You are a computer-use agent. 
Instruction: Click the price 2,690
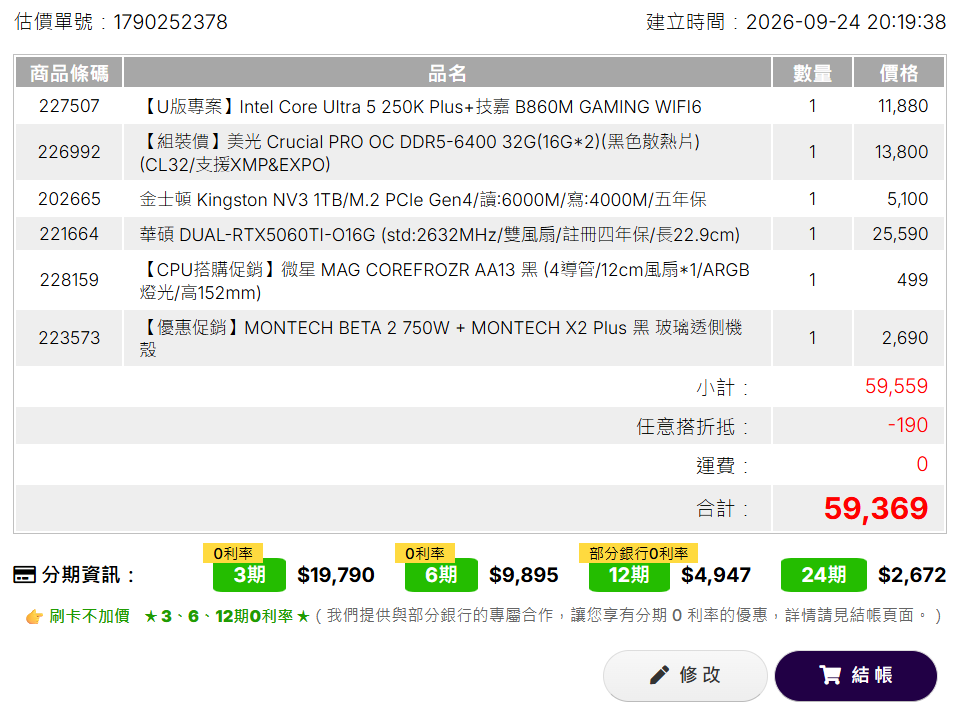(x=905, y=338)
